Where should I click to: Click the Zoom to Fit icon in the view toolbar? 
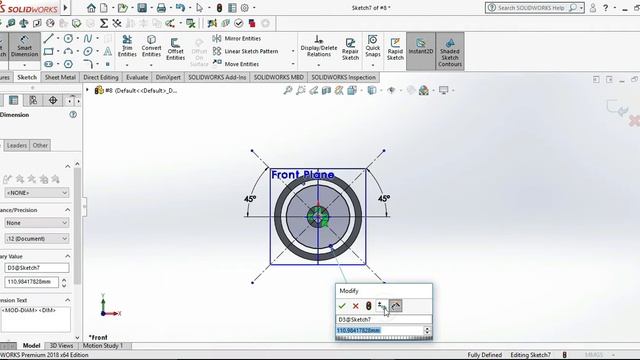(x=288, y=90)
